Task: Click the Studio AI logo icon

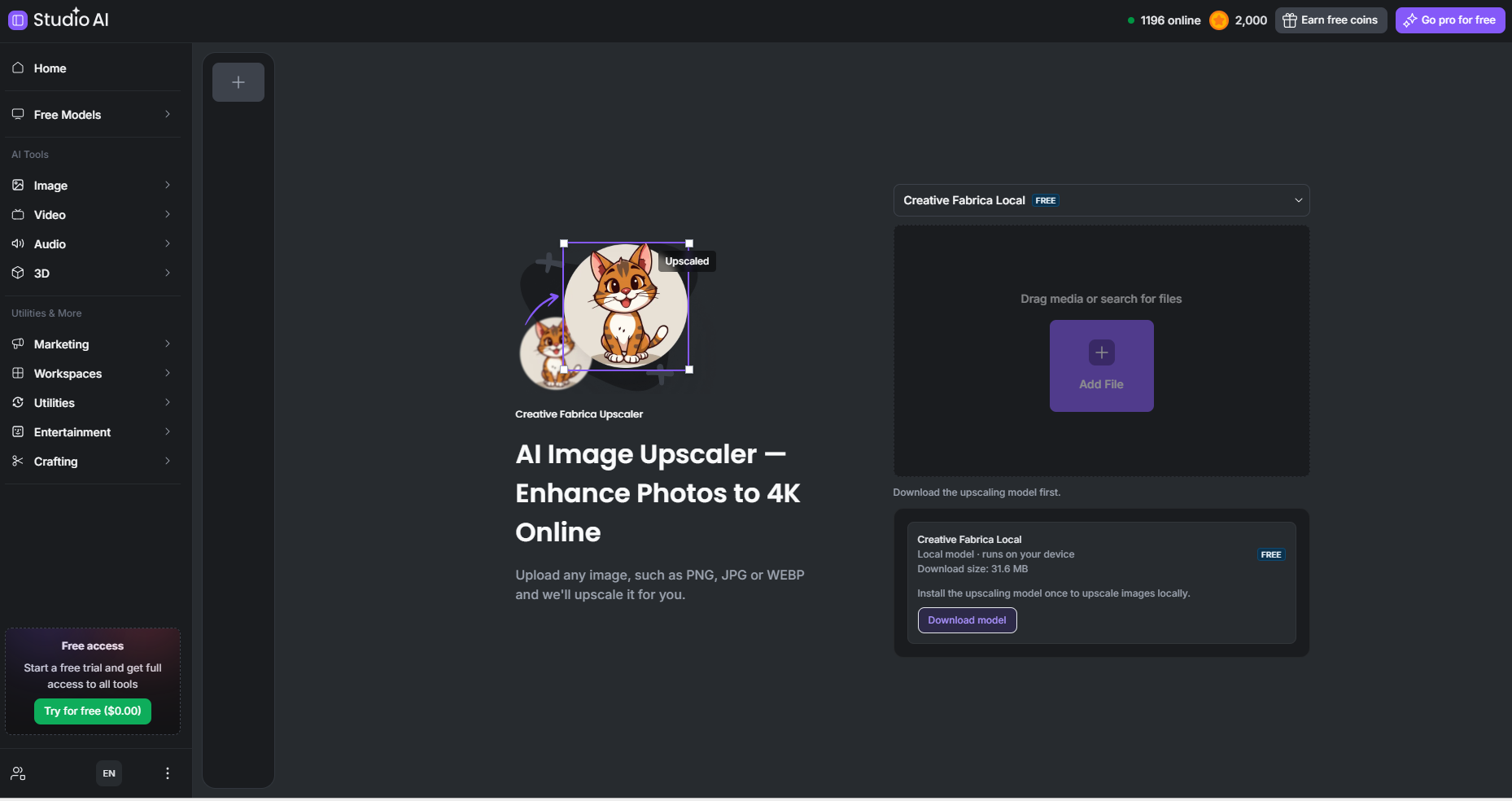Action: click(x=17, y=20)
